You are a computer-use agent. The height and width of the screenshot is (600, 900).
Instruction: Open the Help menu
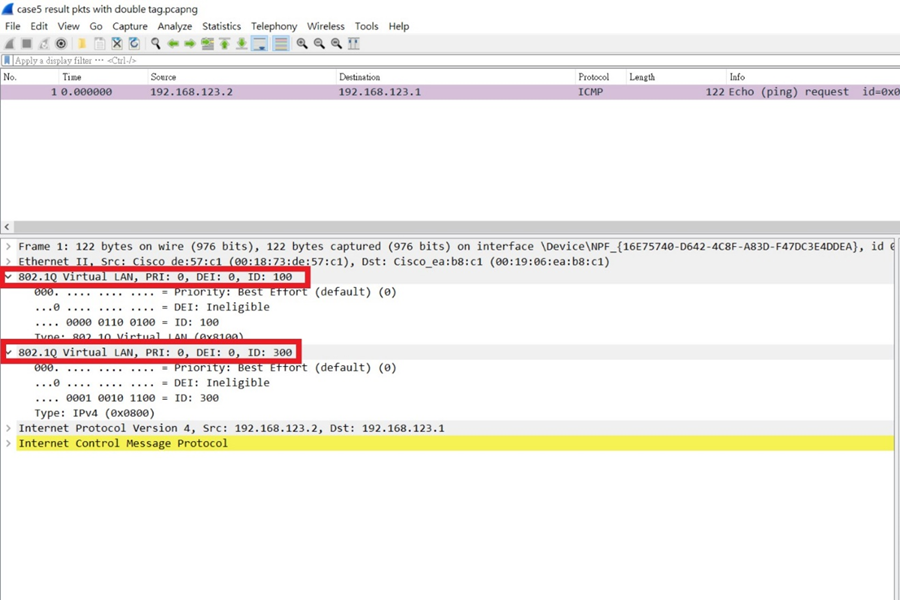[x=399, y=26]
